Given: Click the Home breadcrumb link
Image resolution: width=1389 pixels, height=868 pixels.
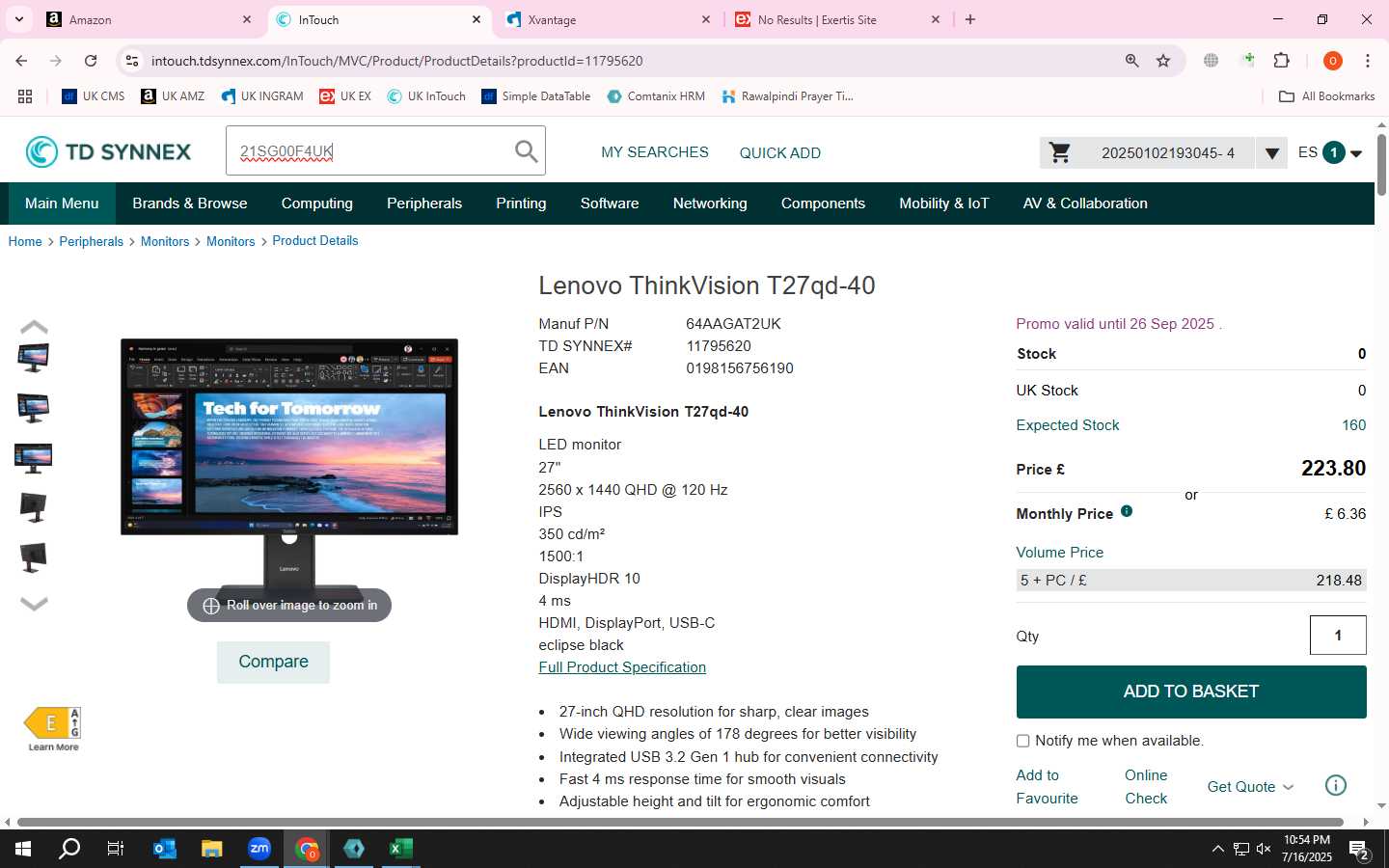Looking at the screenshot, I should pos(25,242).
